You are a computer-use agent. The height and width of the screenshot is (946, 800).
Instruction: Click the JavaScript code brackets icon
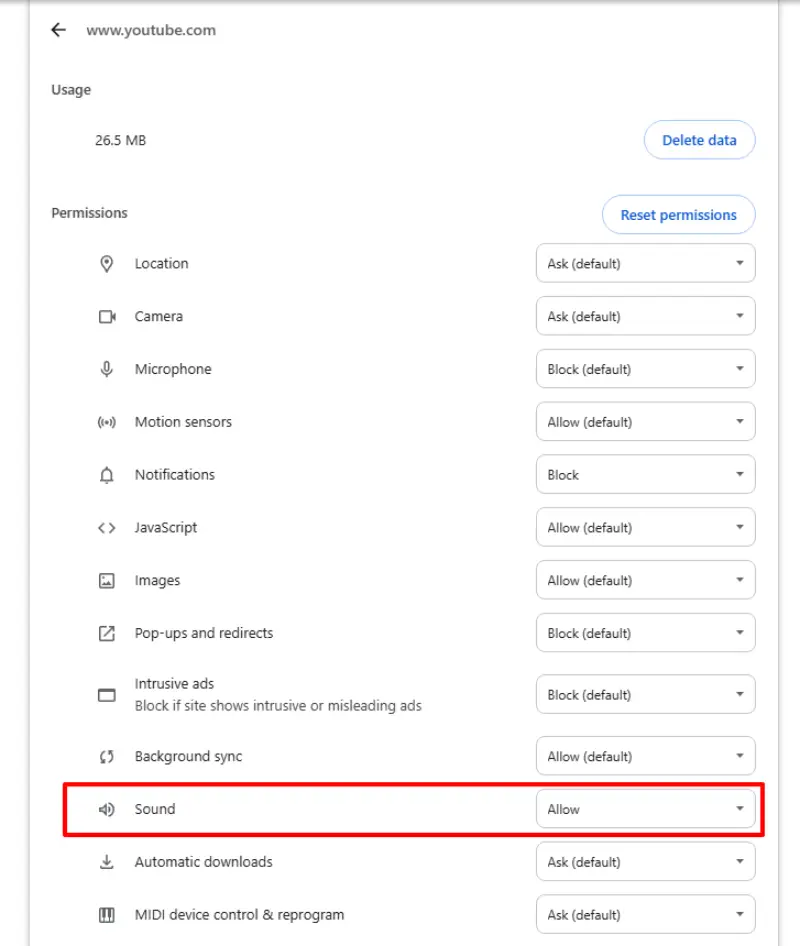[107, 528]
